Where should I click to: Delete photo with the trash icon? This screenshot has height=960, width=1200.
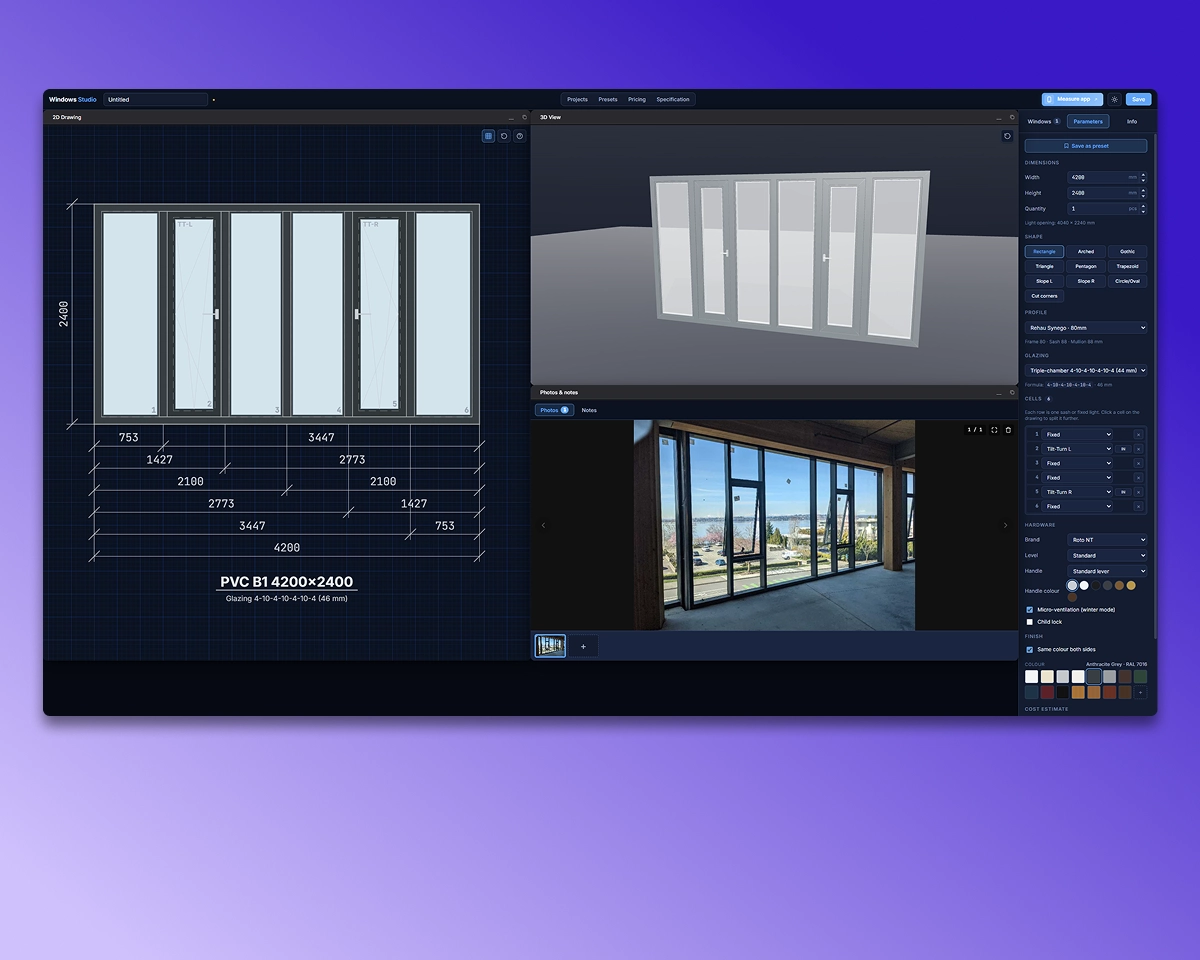pyautogui.click(x=1008, y=430)
